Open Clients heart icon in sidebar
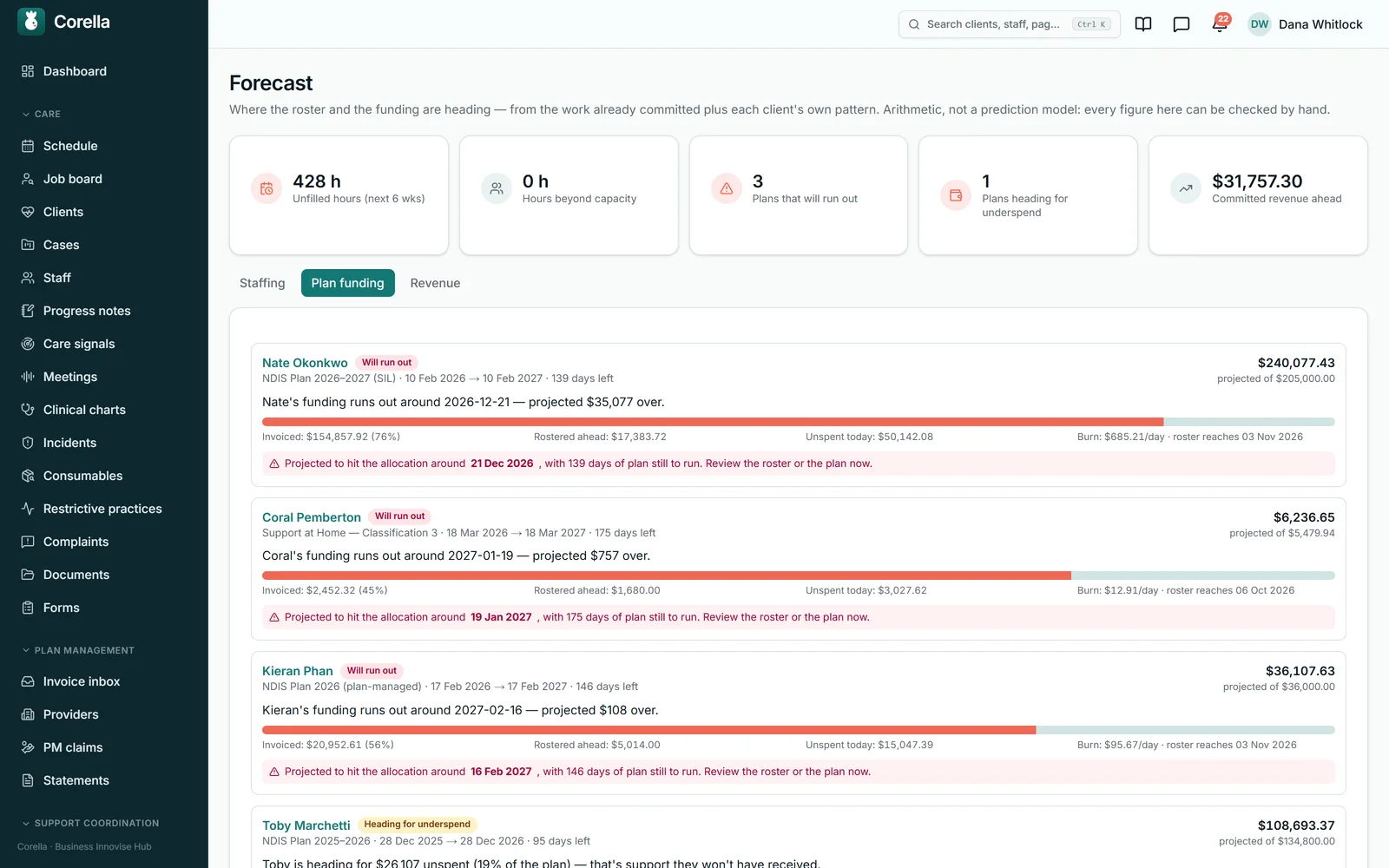The width and height of the screenshot is (1389, 868). (28, 212)
